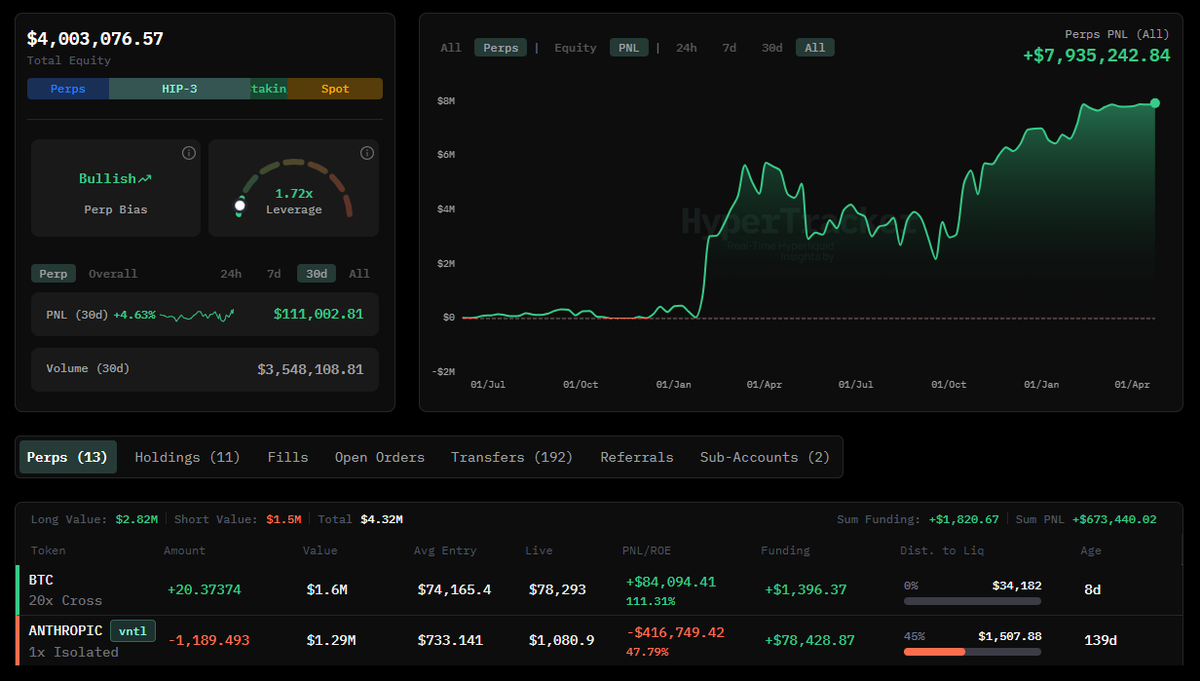
Task: Sort positions by Value column
Action: [320, 550]
